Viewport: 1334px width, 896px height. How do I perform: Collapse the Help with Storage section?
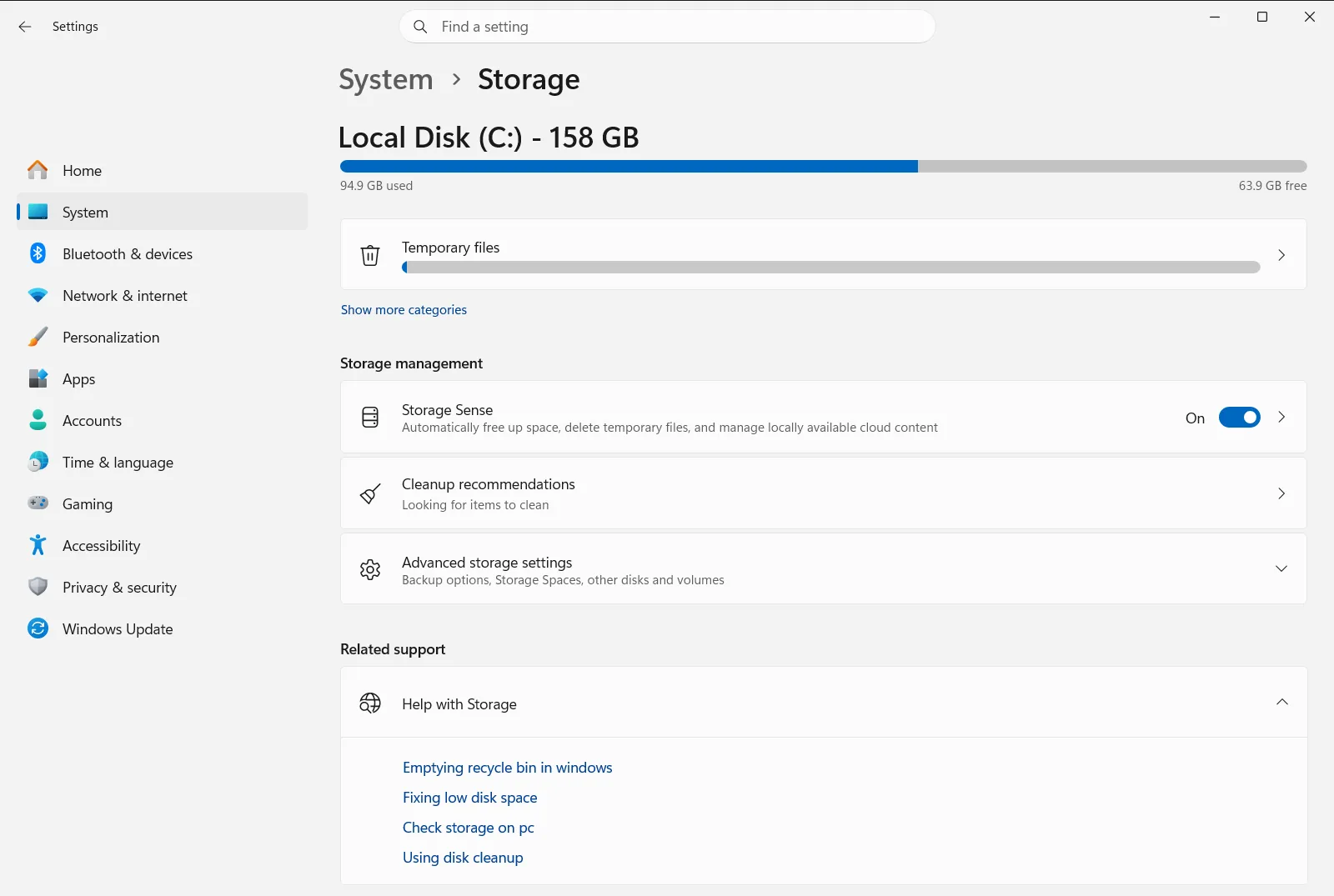coord(1281,702)
